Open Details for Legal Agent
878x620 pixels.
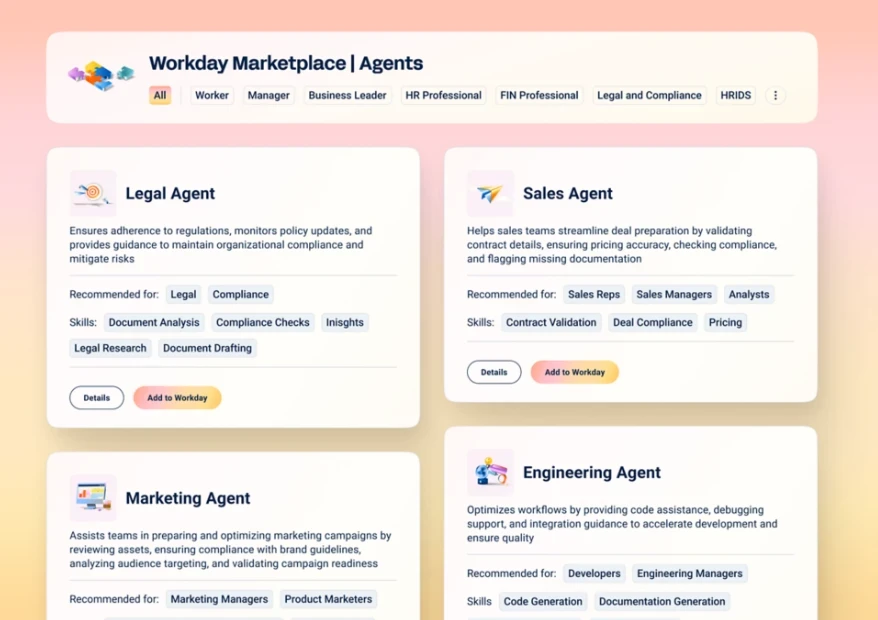click(x=97, y=398)
